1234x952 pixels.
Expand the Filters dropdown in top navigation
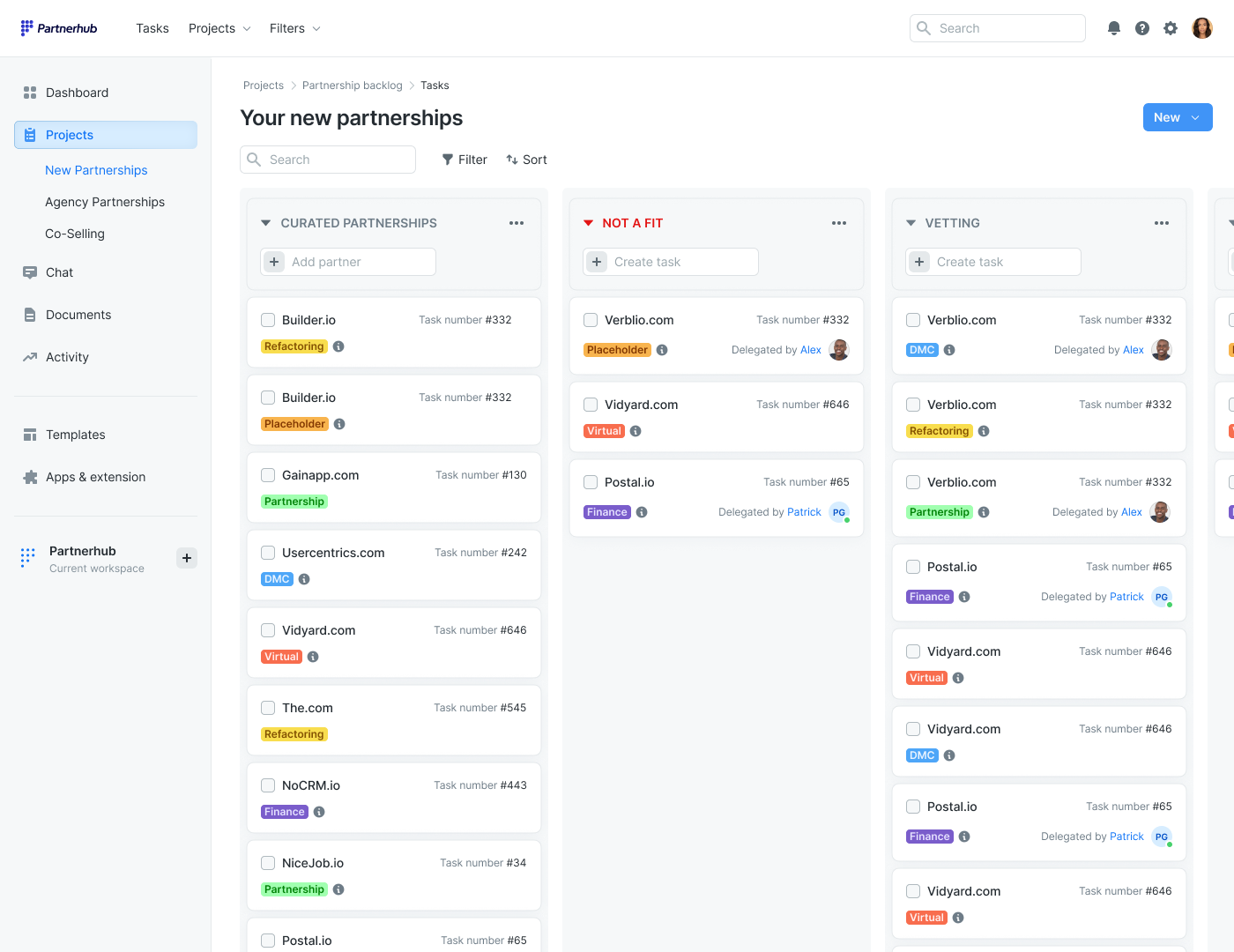[x=295, y=28]
